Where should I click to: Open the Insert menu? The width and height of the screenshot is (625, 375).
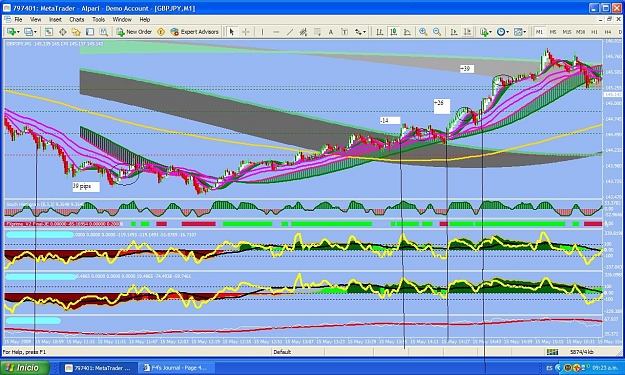[55, 20]
